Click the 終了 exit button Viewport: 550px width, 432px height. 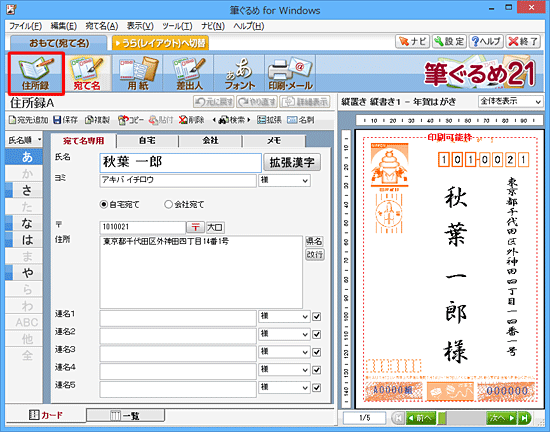coord(523,42)
